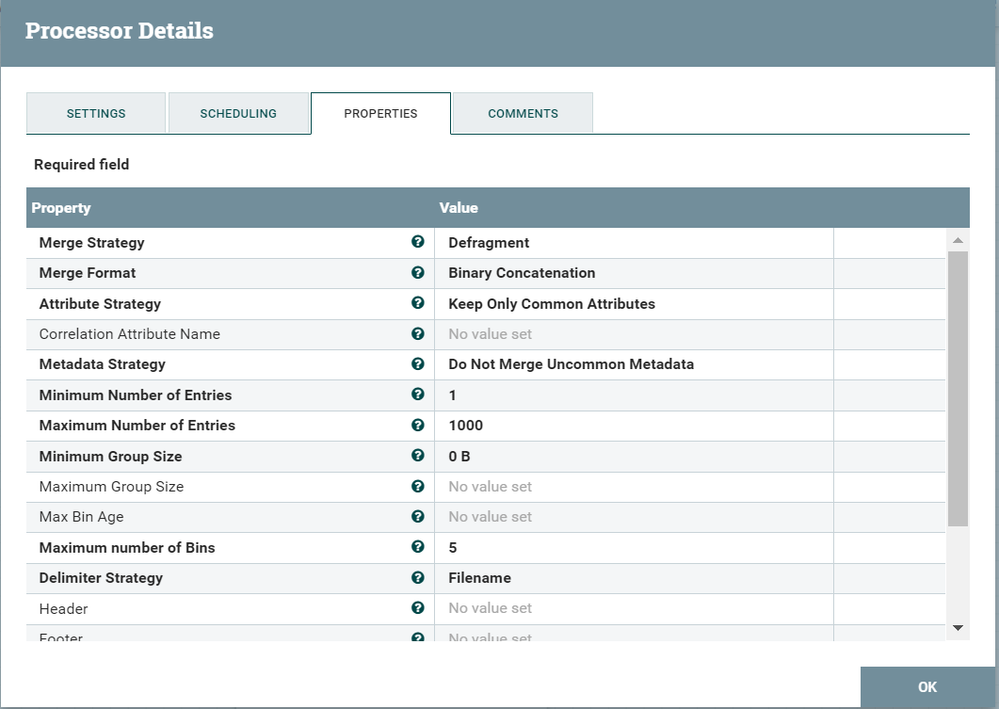Click help icon for Correlation Attribute Name
The height and width of the screenshot is (709, 999).
click(x=417, y=333)
